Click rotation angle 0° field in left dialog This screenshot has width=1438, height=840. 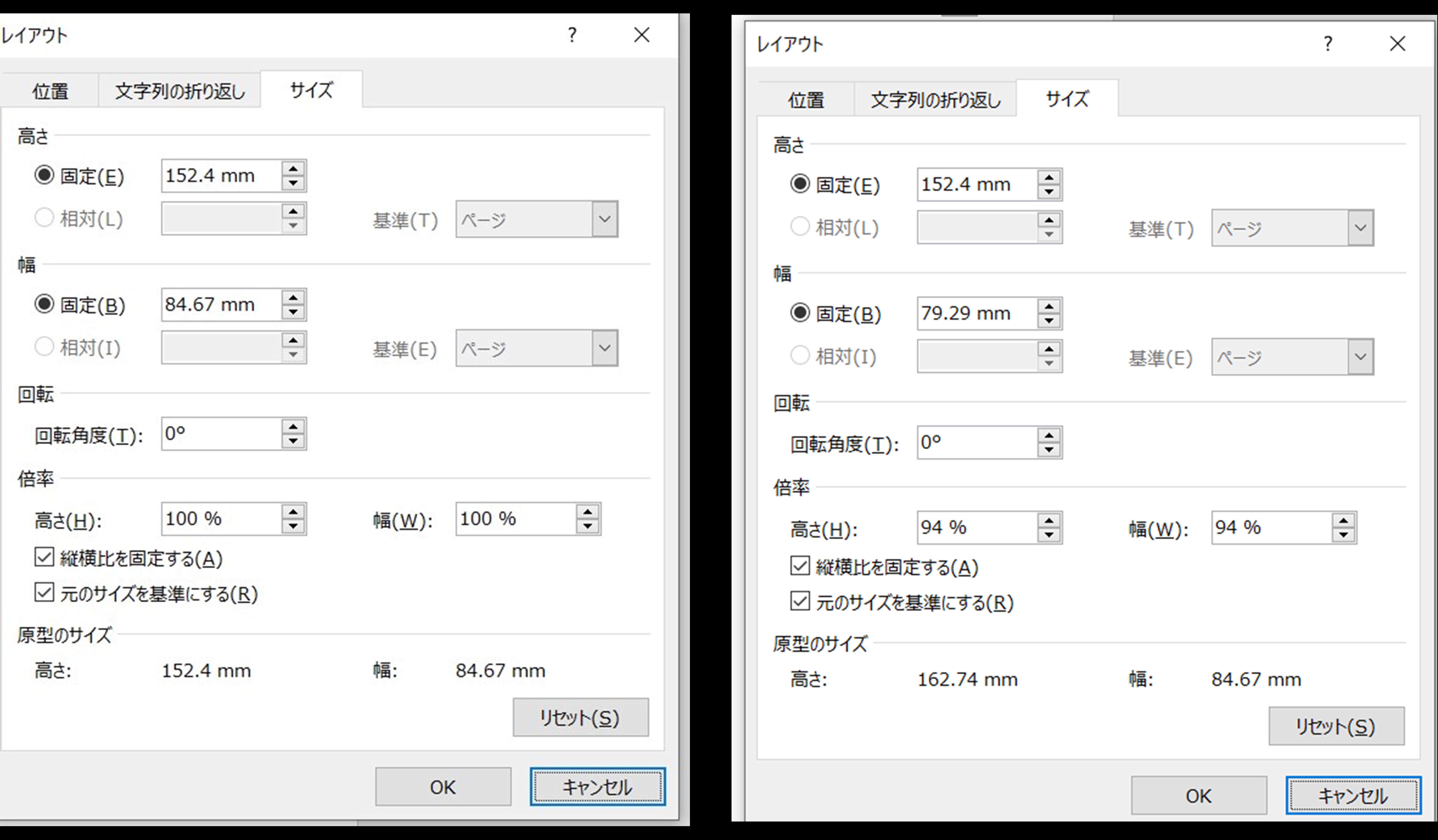(221, 434)
